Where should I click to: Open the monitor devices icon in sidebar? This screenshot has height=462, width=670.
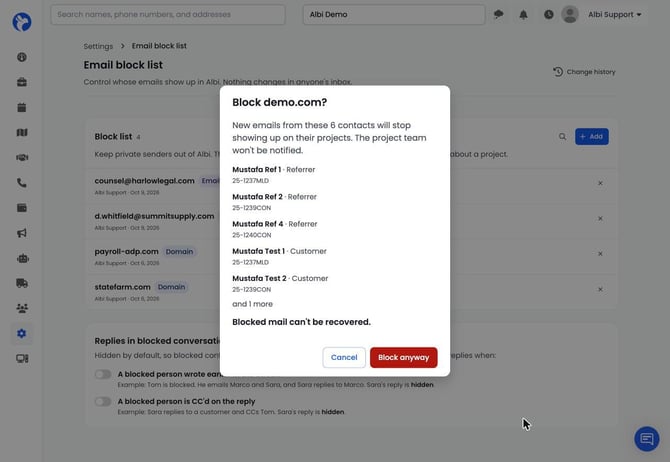22,358
